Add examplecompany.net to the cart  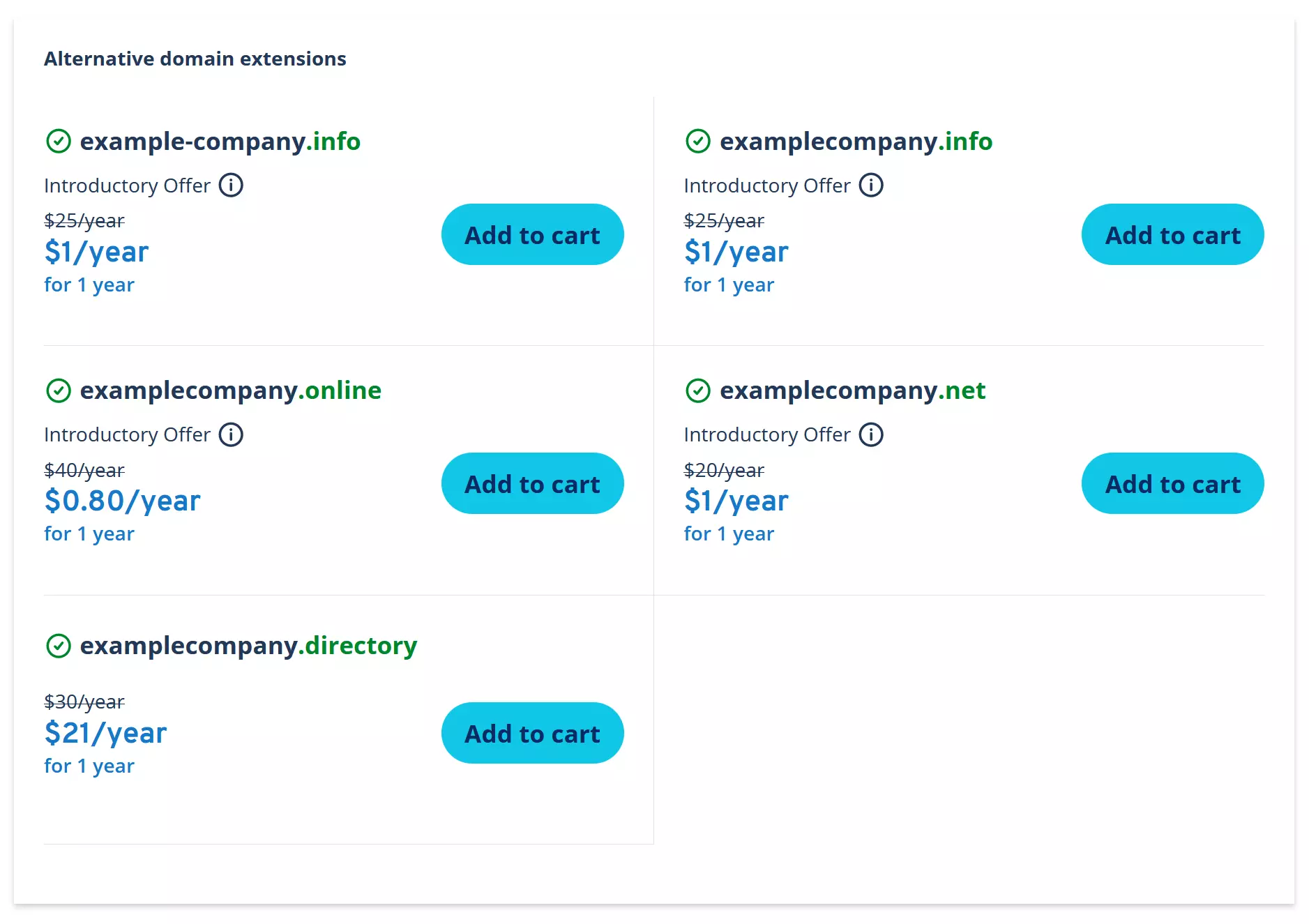(x=1172, y=483)
